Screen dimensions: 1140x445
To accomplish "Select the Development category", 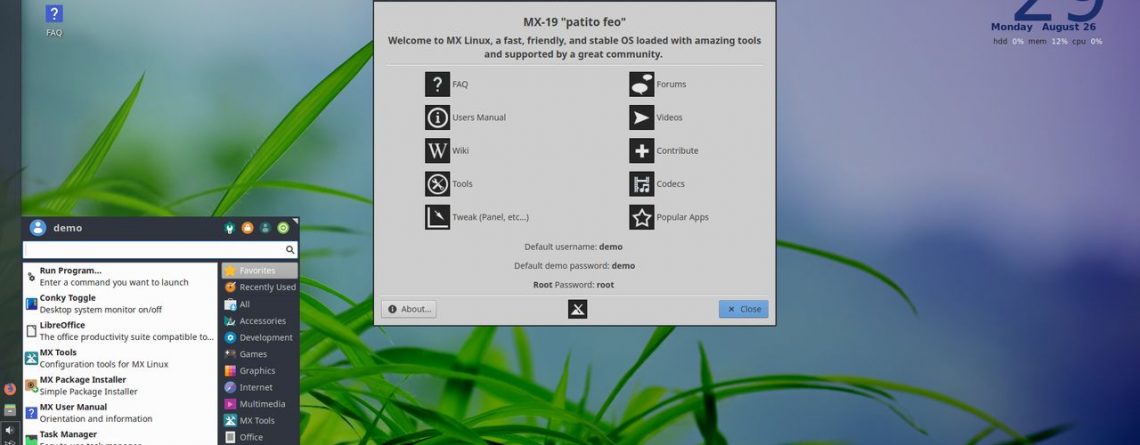I will tap(260, 337).
